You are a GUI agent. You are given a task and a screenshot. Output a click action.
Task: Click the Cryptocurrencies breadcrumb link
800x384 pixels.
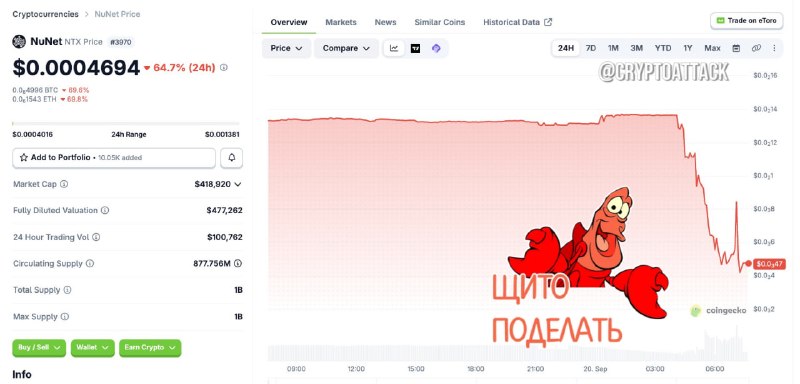[x=45, y=14]
